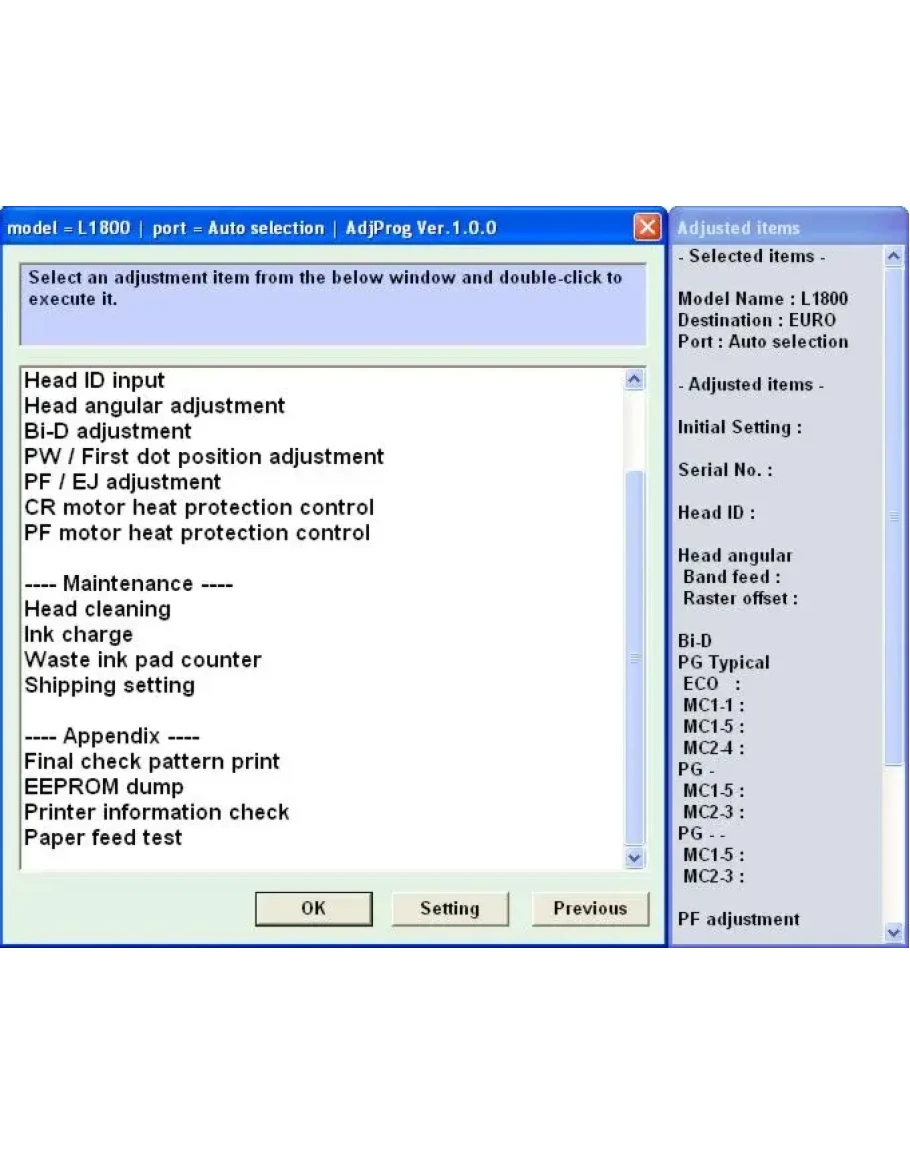910x1155 pixels.
Task: Select Head ID input in list
Action: (95, 381)
